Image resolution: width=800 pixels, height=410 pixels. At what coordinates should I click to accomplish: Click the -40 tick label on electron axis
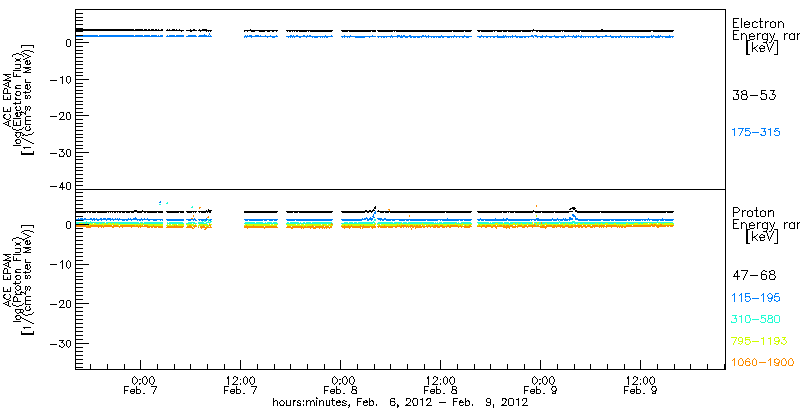tap(60, 186)
